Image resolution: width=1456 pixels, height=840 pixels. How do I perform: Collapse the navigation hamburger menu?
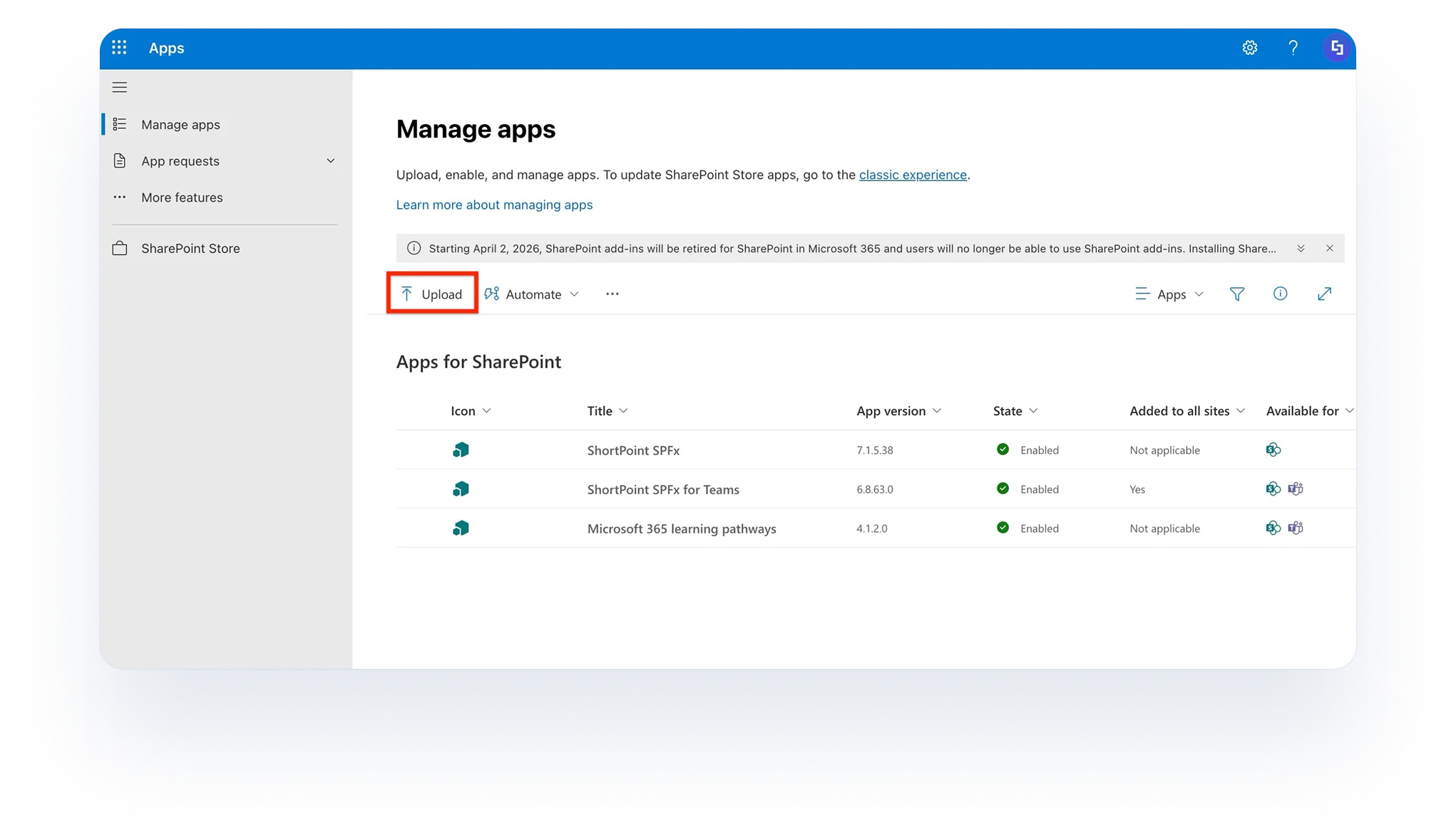[120, 88]
